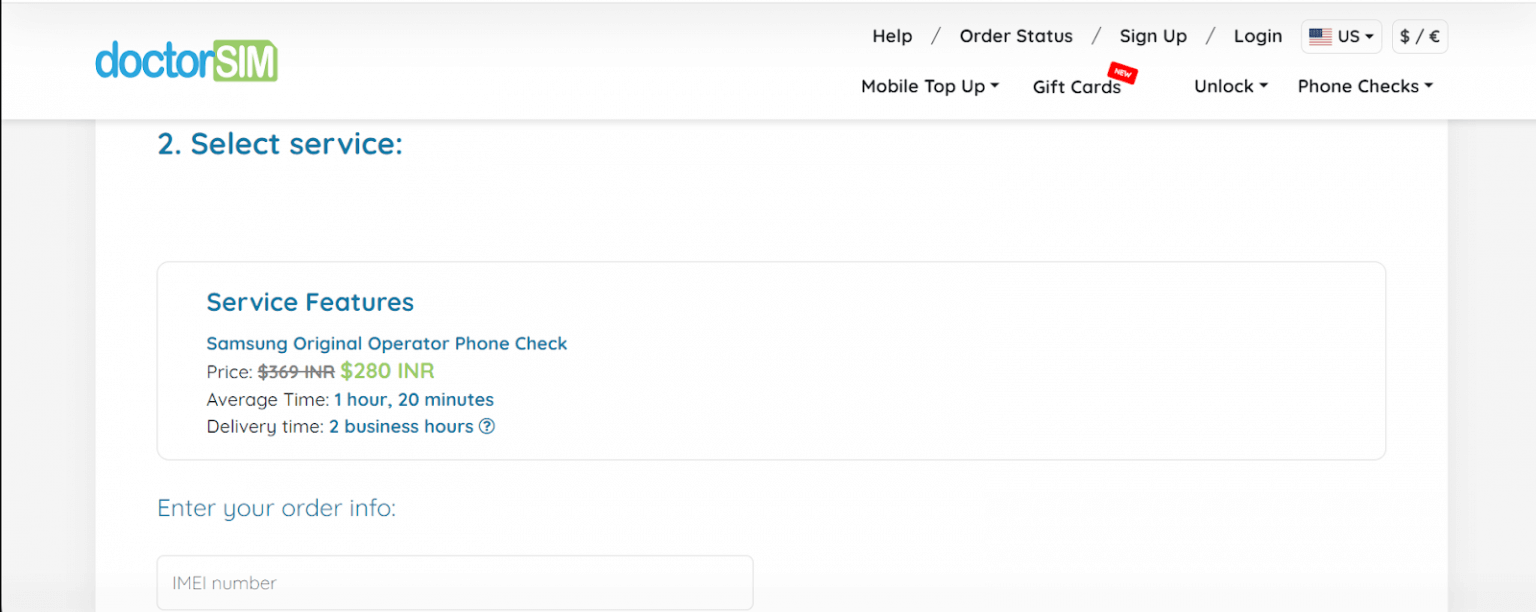Open the US country selector dropdown
Screen dimensions: 1536x612
1341,37
